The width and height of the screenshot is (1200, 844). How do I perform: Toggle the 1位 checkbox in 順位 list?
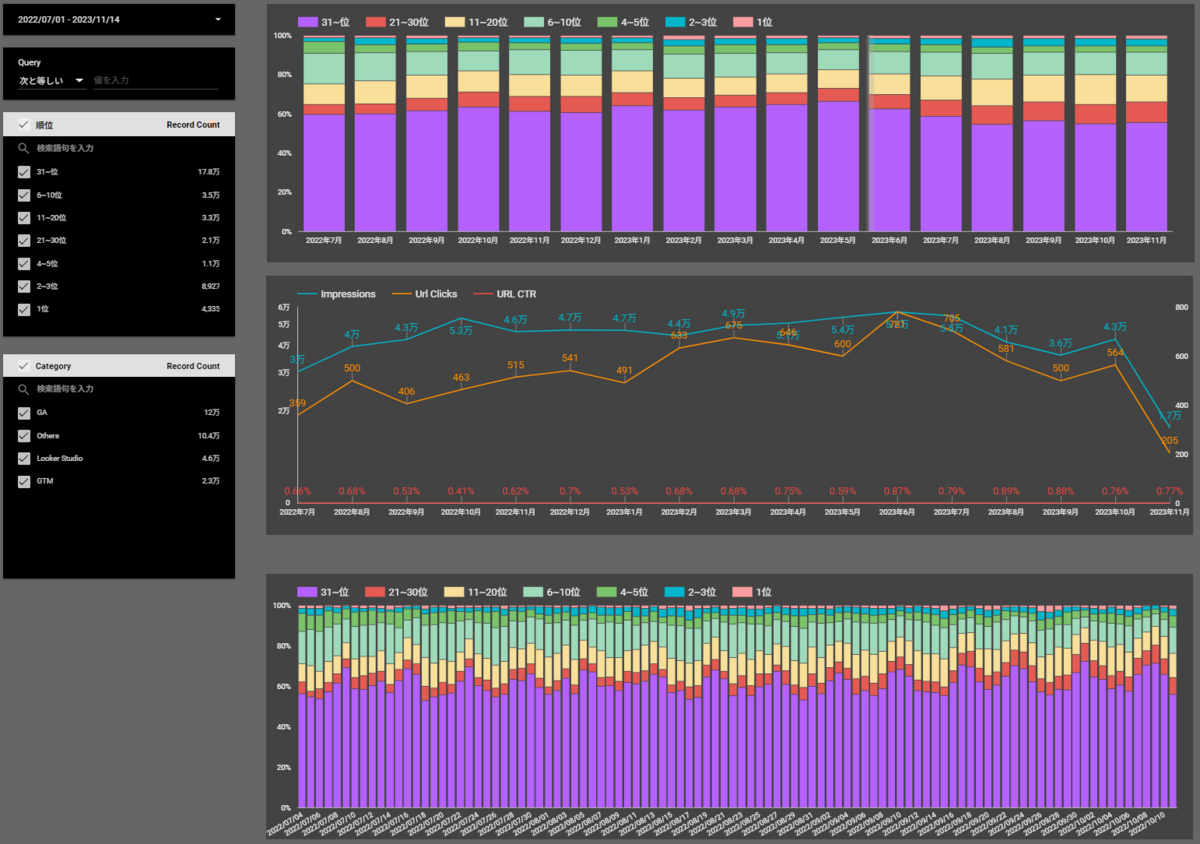pos(24,310)
